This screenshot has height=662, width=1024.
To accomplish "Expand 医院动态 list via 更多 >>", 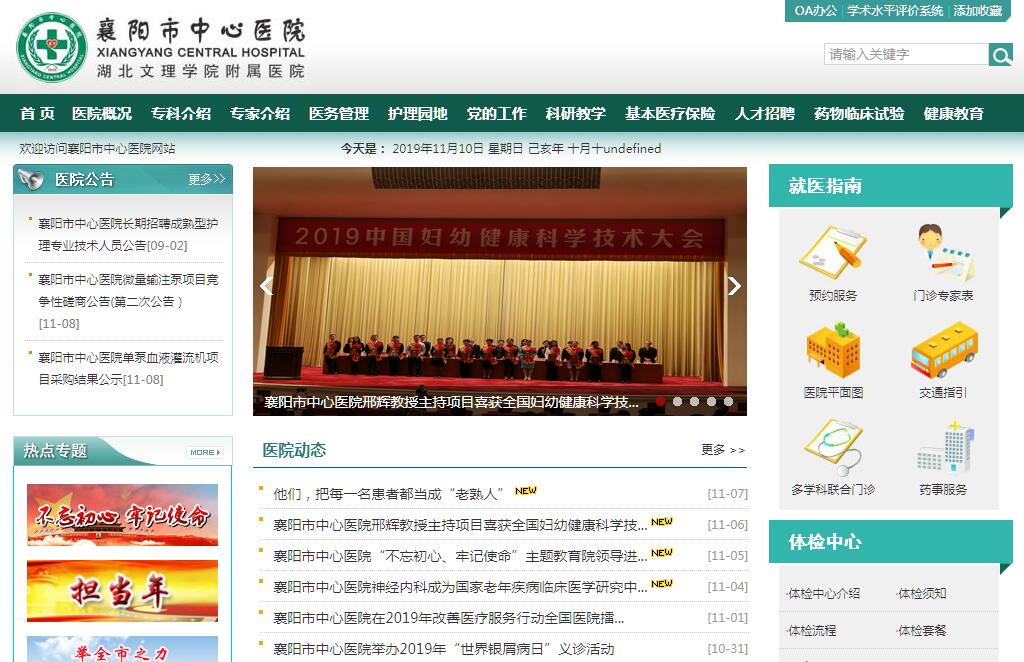I will coord(722,450).
